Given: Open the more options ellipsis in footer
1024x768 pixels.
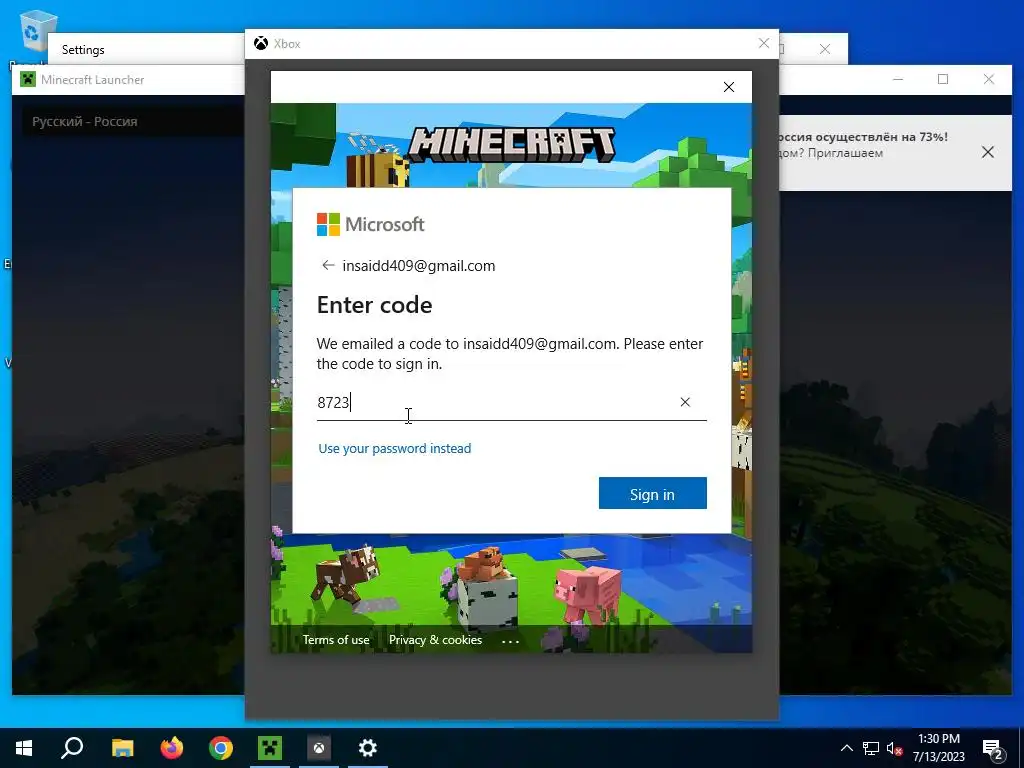Looking at the screenshot, I should [511, 641].
